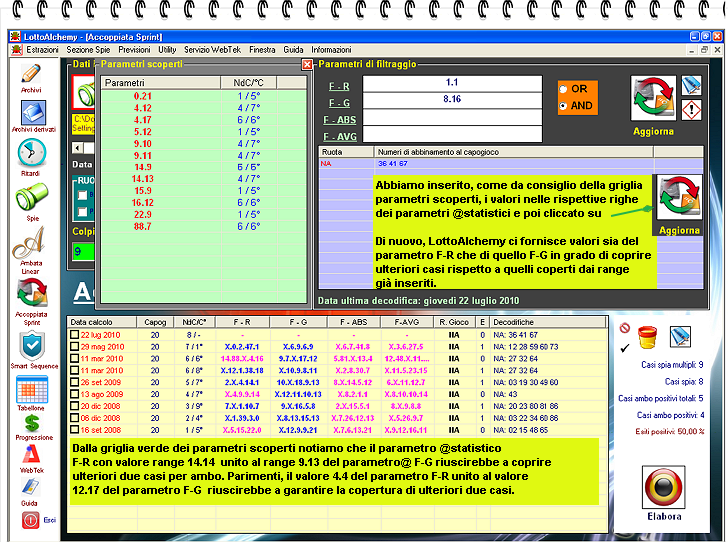
Task: Open Progressione dollar icon
Action: (32, 424)
